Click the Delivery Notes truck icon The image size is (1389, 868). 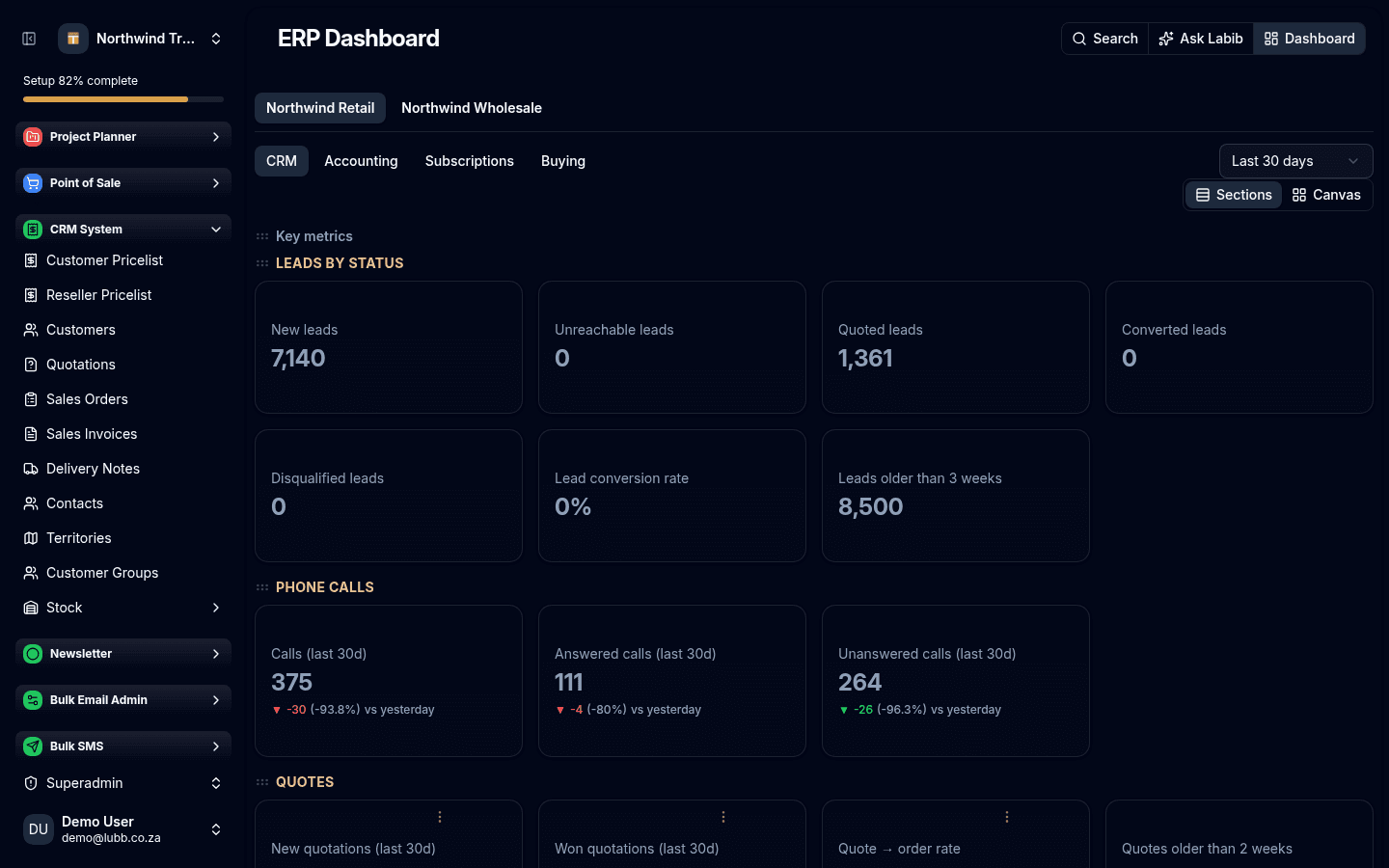click(x=31, y=469)
